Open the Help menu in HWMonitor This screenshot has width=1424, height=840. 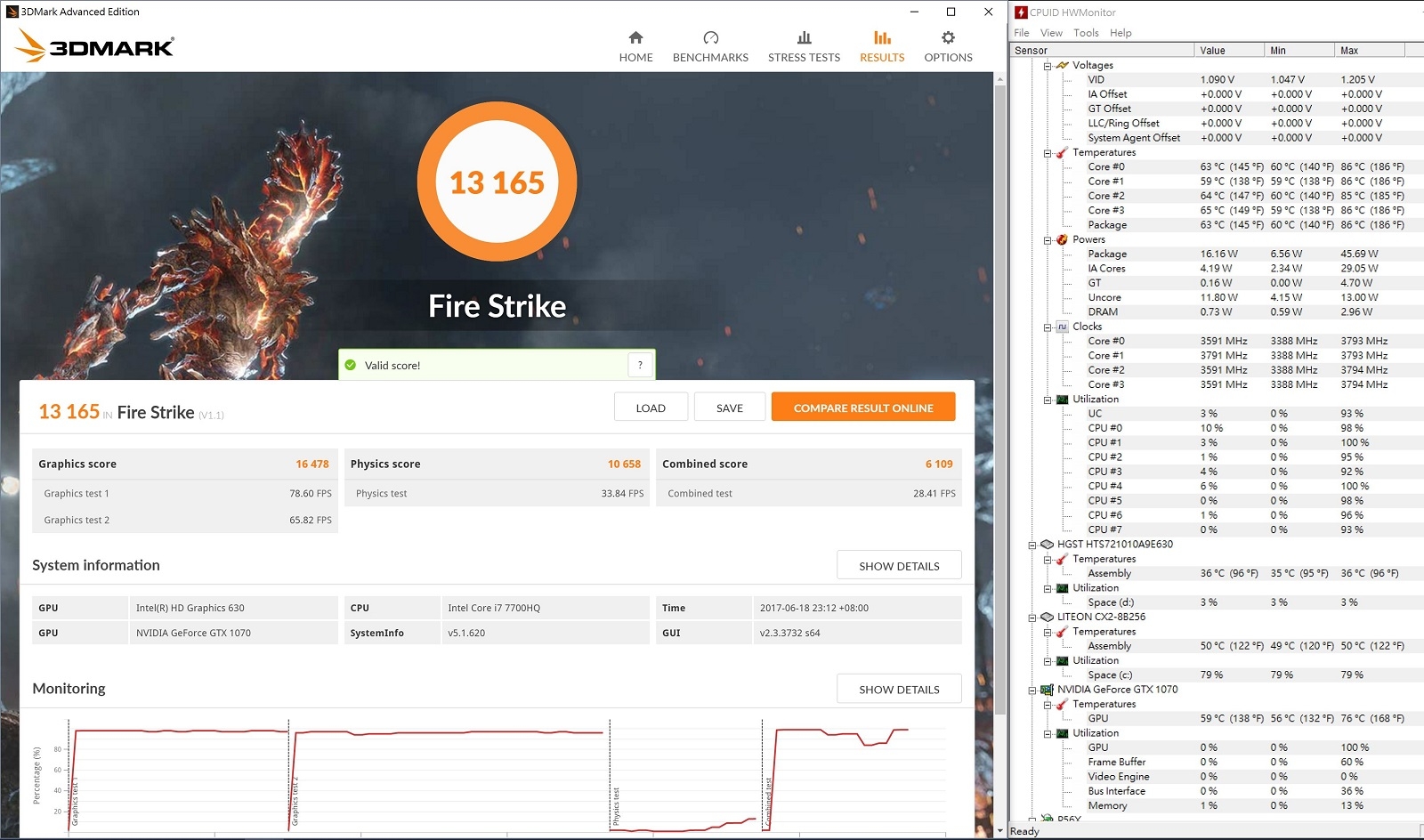click(x=1121, y=33)
